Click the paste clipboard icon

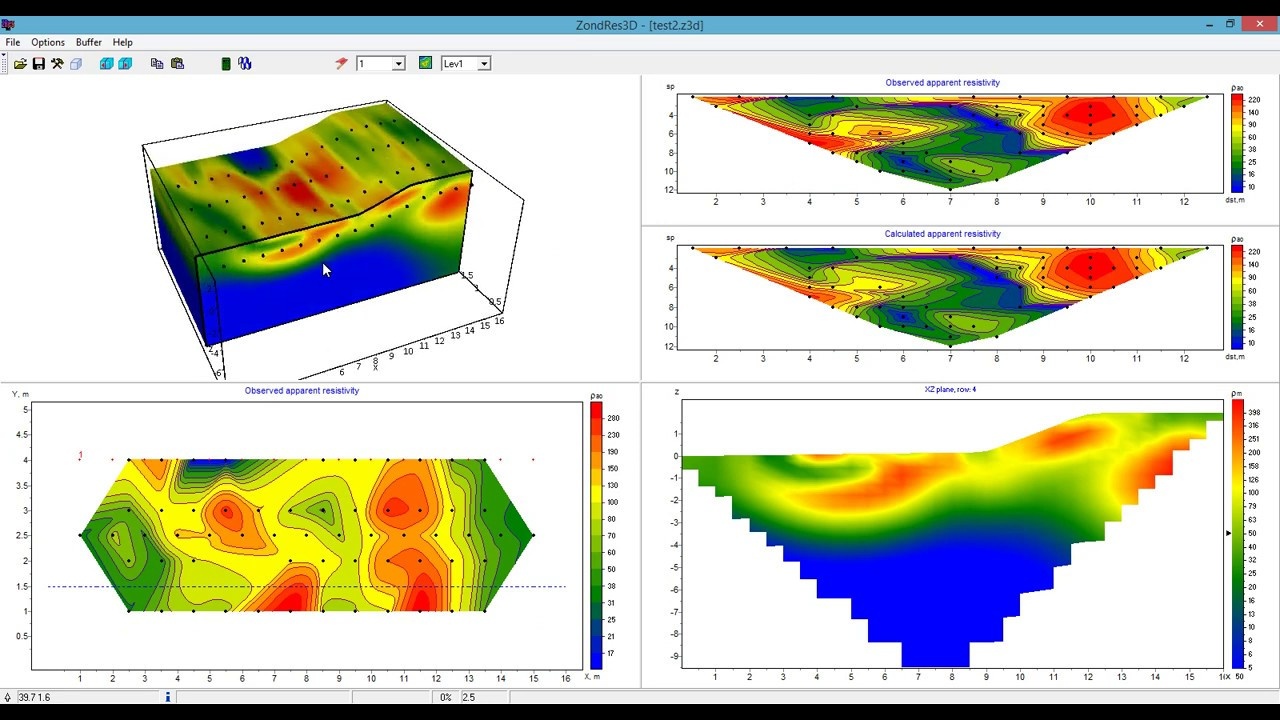[x=177, y=64]
